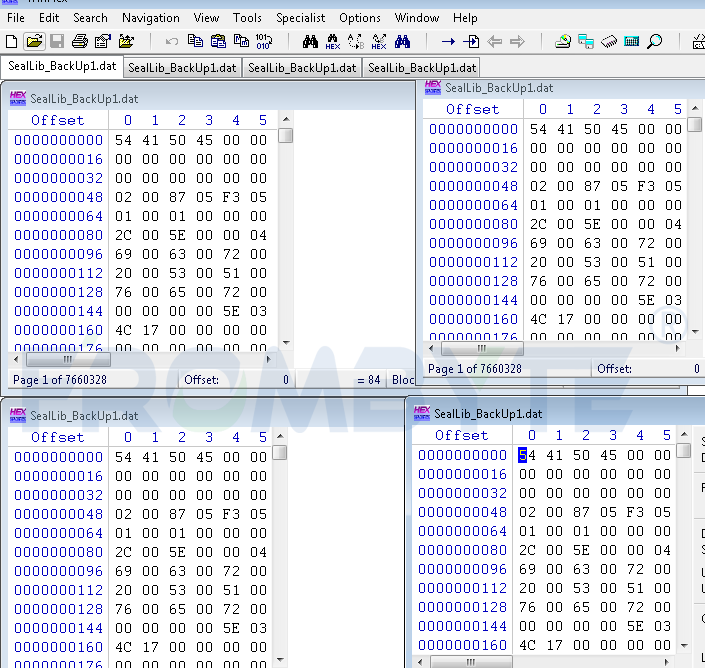Click the clipboard Paste/Write icon

pyautogui.click(x=218, y=41)
